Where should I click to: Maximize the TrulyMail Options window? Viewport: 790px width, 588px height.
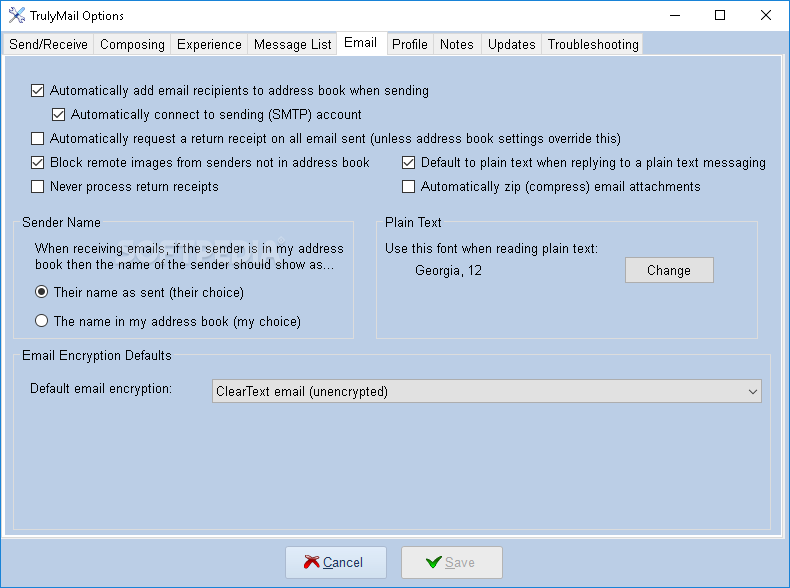pos(720,15)
